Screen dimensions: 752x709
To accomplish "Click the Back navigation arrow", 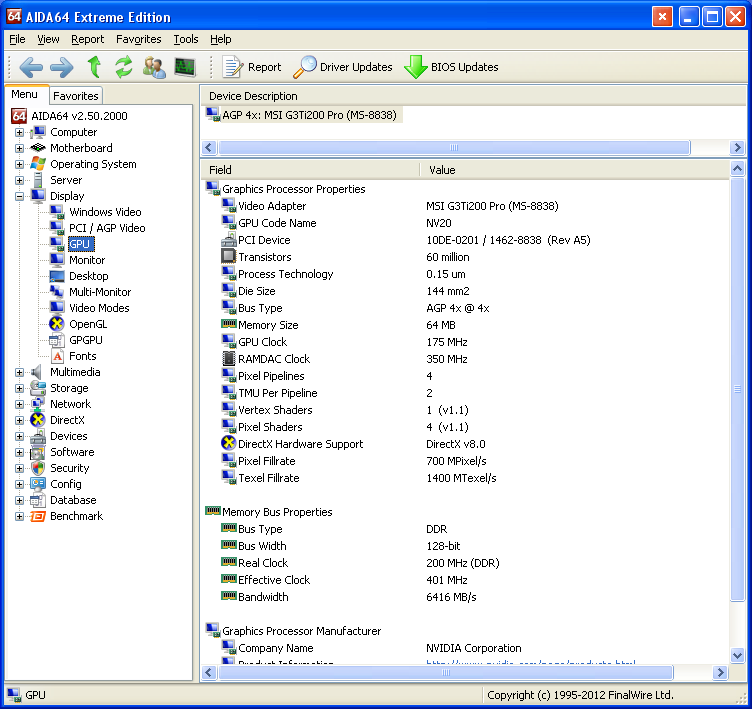I will pos(31,67).
